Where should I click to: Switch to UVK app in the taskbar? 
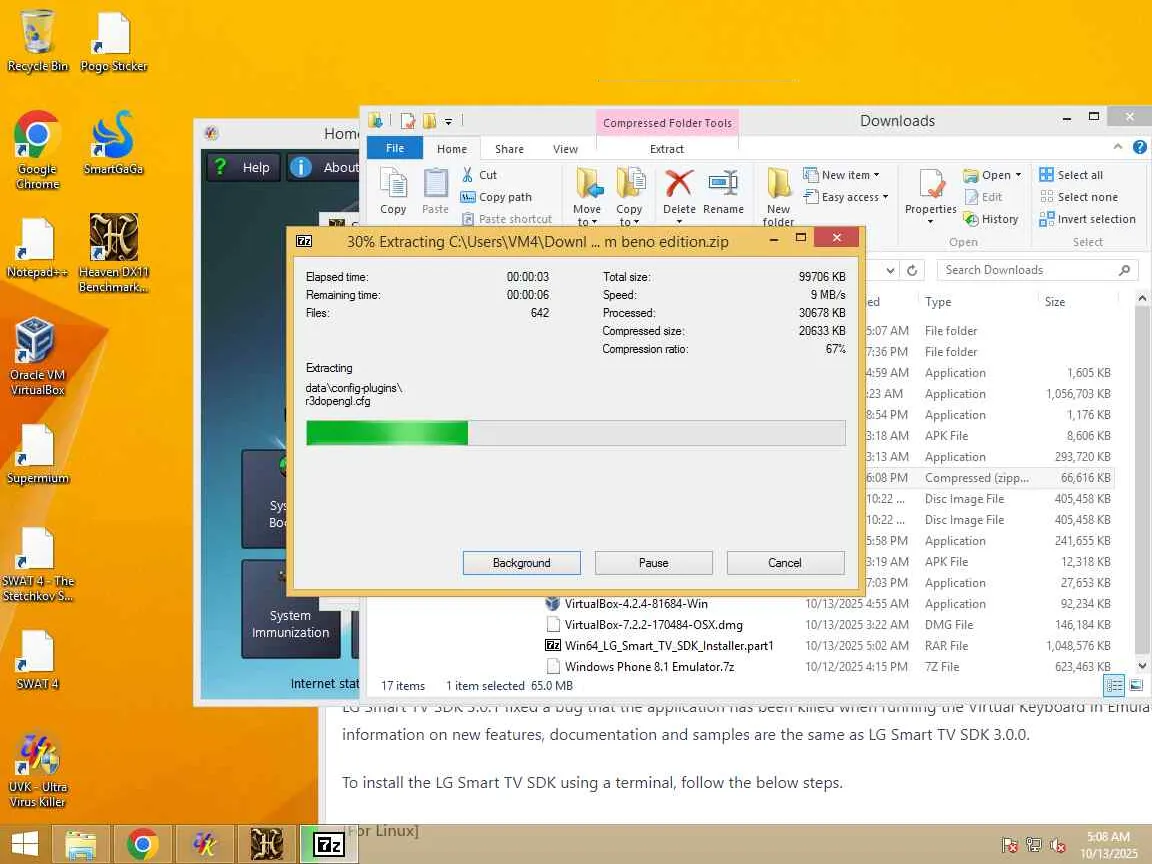tap(204, 844)
